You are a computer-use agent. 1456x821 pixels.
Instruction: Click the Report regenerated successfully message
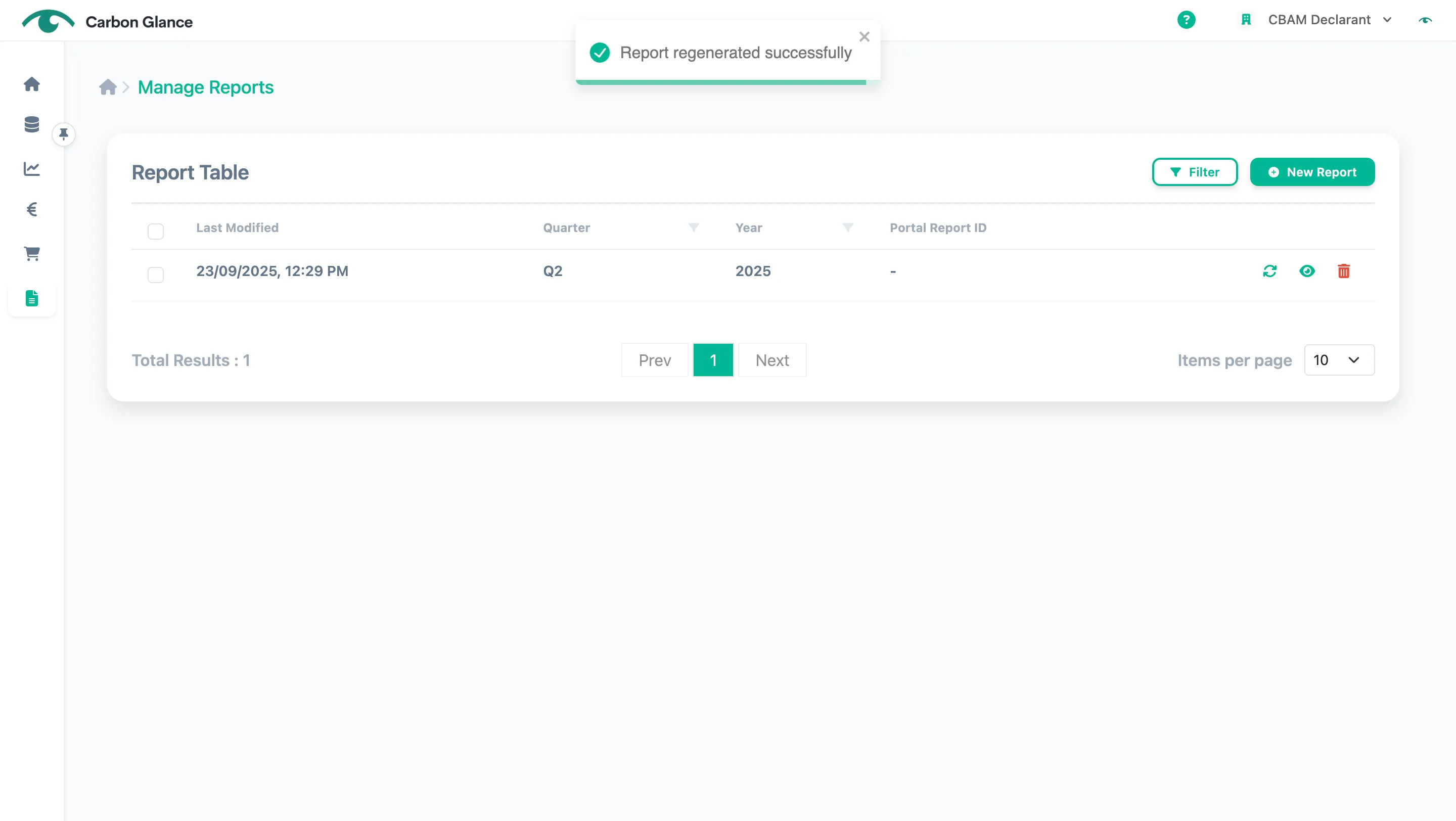click(x=736, y=53)
